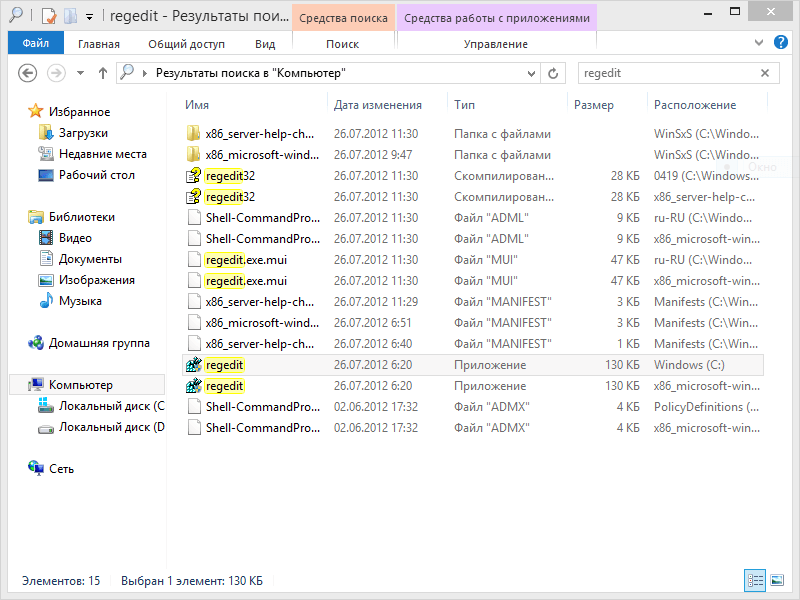Switch to details view in status bar

pos(754,580)
